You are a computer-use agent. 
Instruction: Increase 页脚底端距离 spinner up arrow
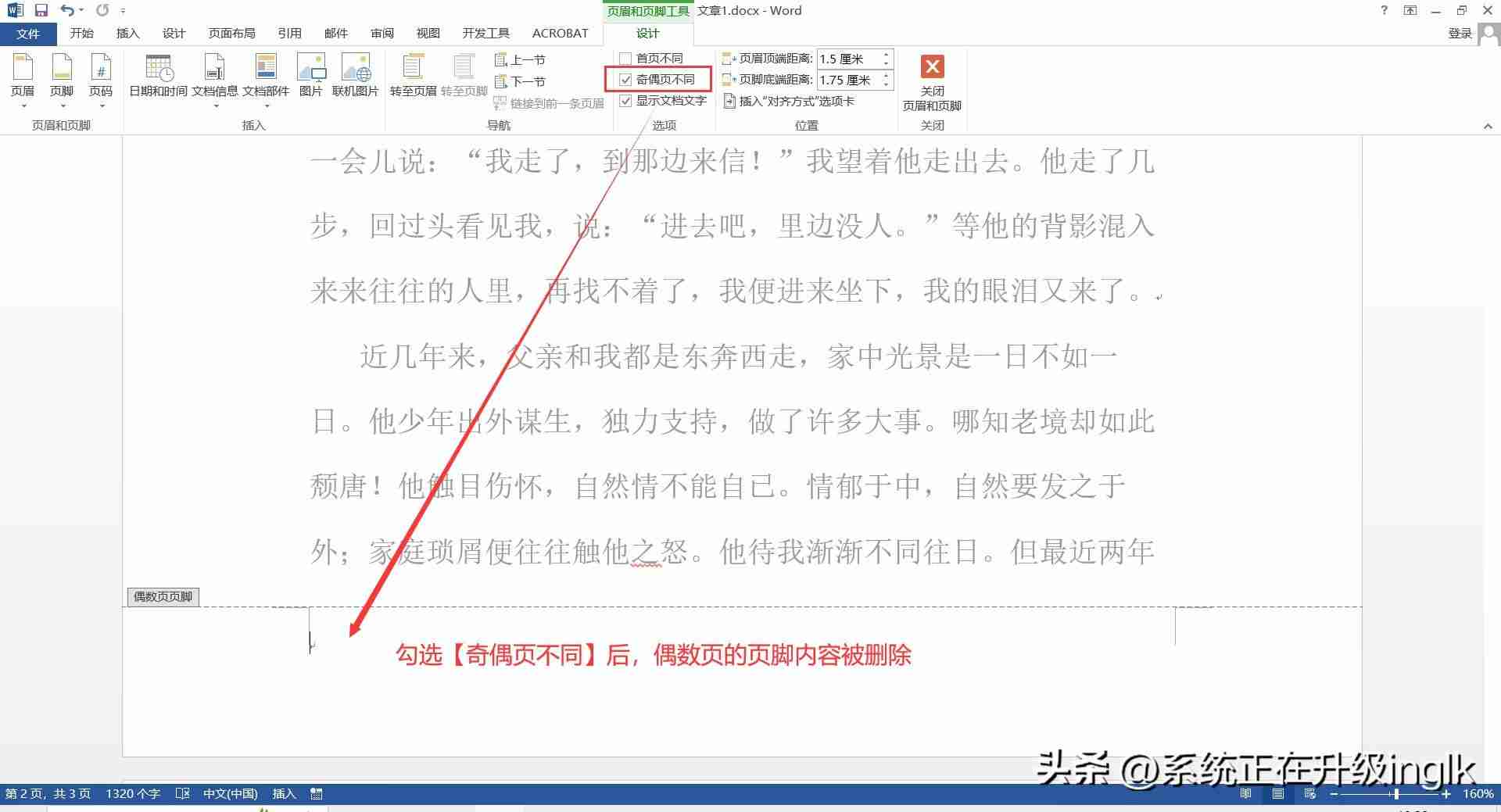886,76
